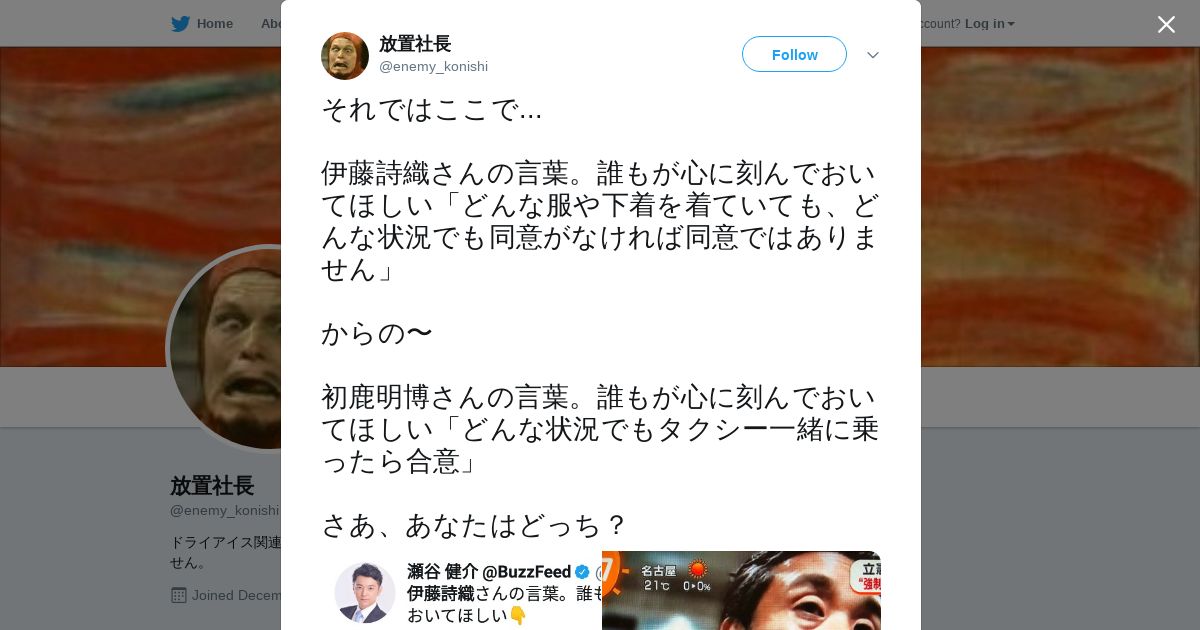
Task: Open the partially hidden About nav item
Action: coord(271,24)
